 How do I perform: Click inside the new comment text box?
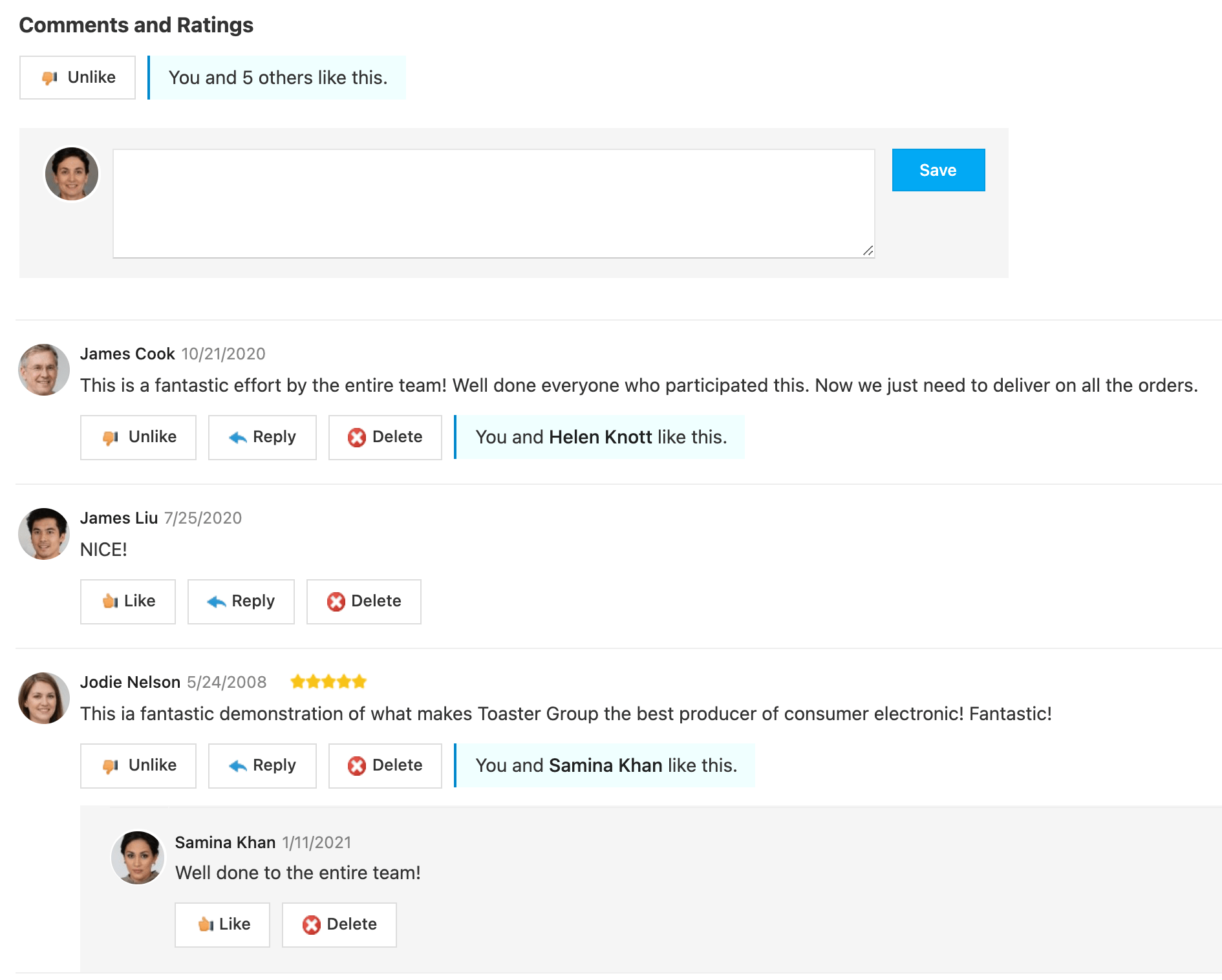click(x=494, y=204)
